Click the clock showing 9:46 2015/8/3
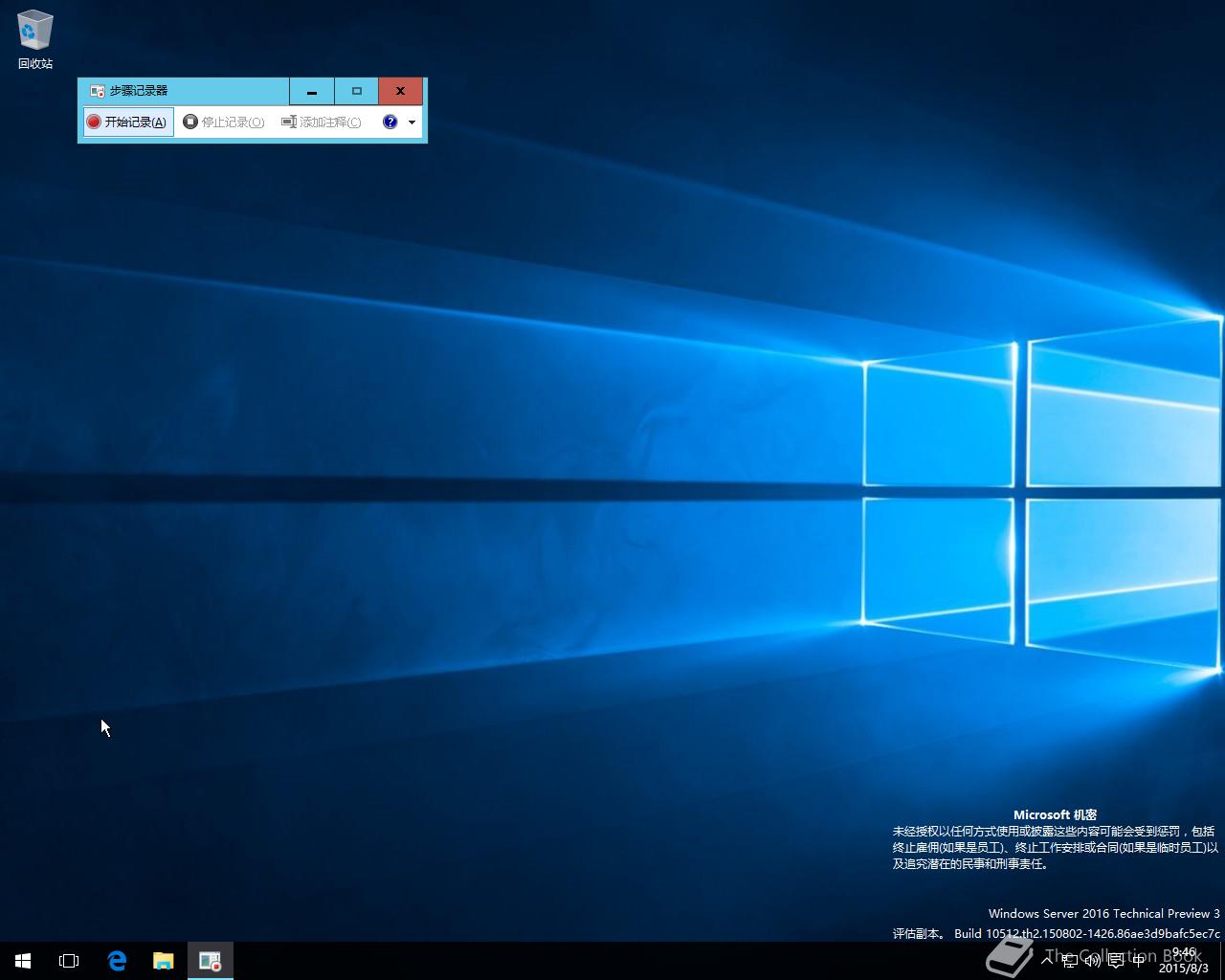The width and height of the screenshot is (1225, 980). pyautogui.click(x=1185, y=961)
